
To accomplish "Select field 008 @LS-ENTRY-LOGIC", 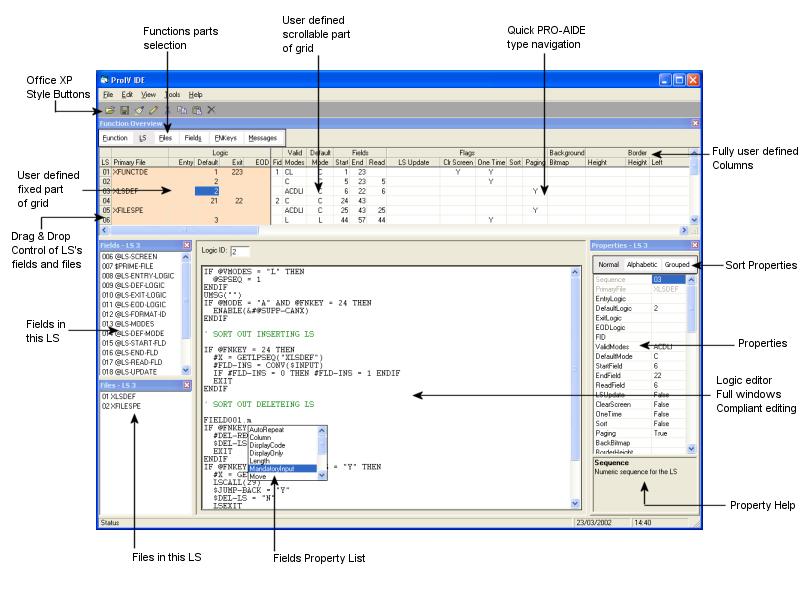I will tap(138, 276).
